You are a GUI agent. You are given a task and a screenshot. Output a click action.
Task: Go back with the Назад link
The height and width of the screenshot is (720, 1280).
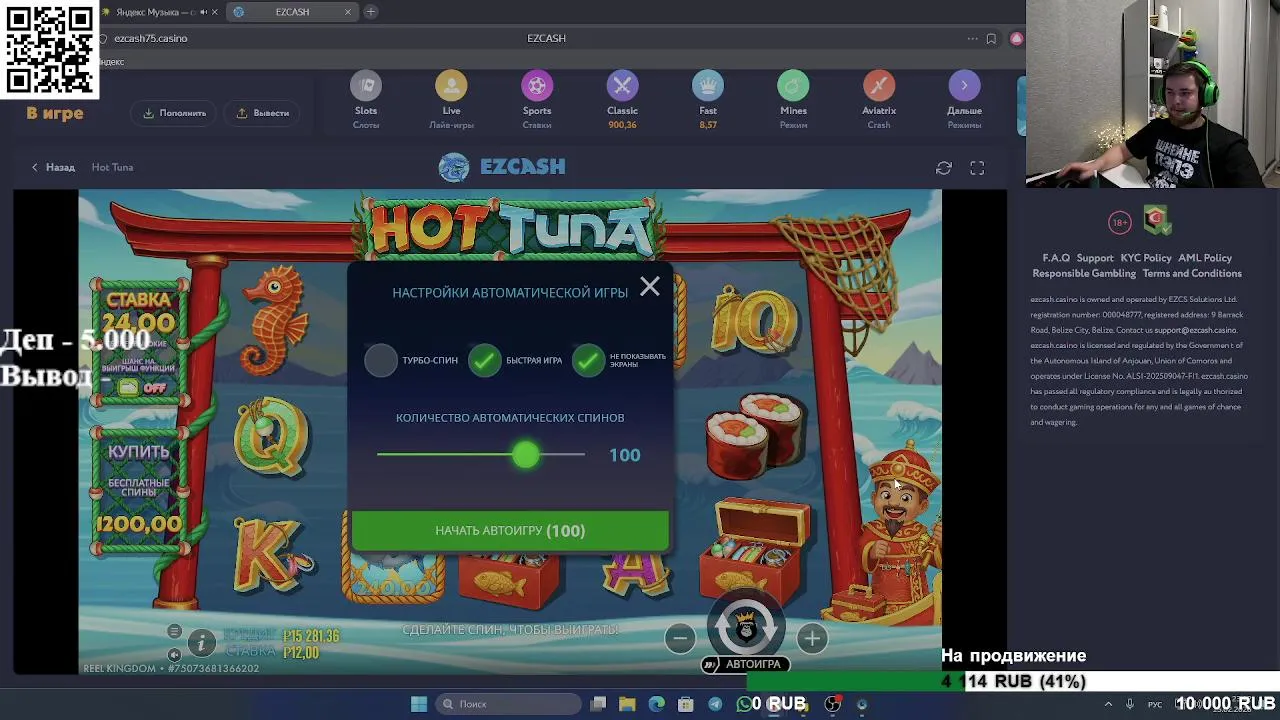pyautogui.click(x=53, y=167)
